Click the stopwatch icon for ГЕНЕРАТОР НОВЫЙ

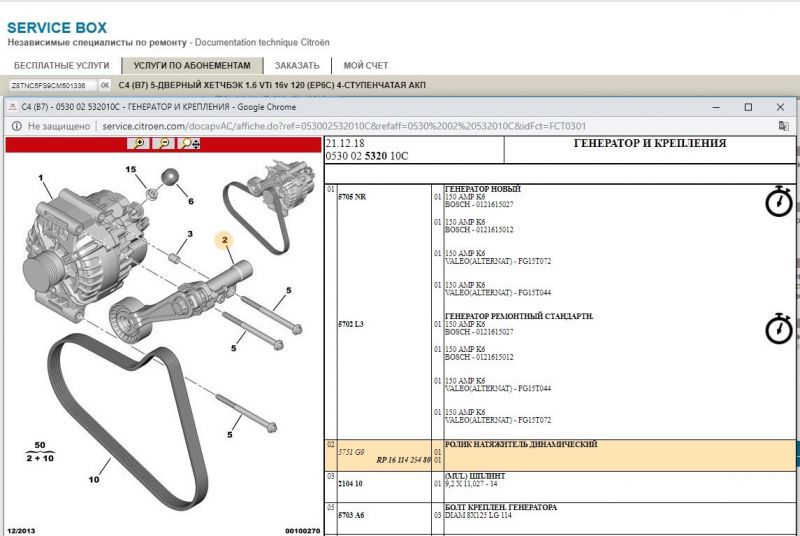[778, 202]
